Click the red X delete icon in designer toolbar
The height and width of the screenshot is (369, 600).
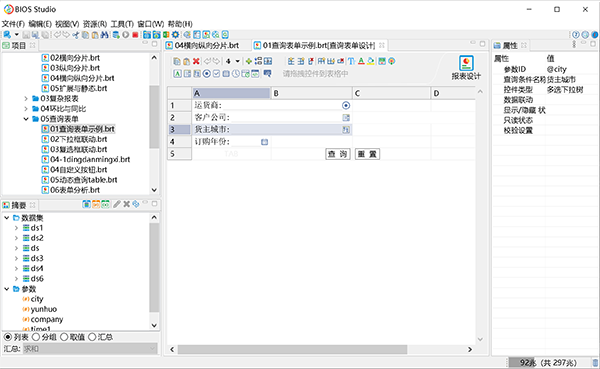[x=196, y=61]
